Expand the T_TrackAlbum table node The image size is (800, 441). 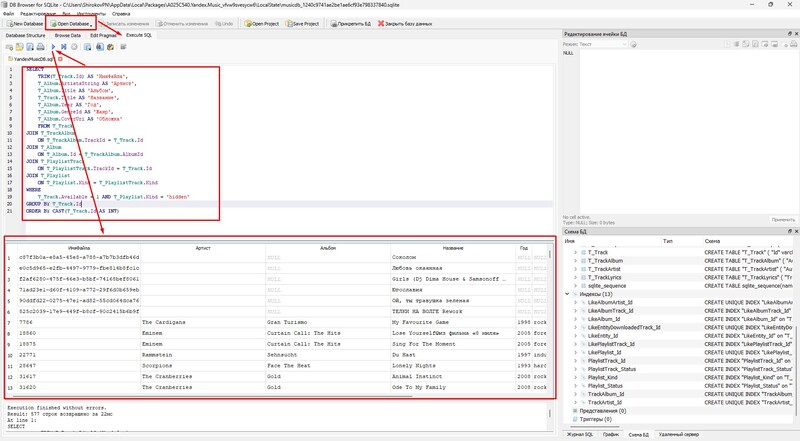(576, 260)
